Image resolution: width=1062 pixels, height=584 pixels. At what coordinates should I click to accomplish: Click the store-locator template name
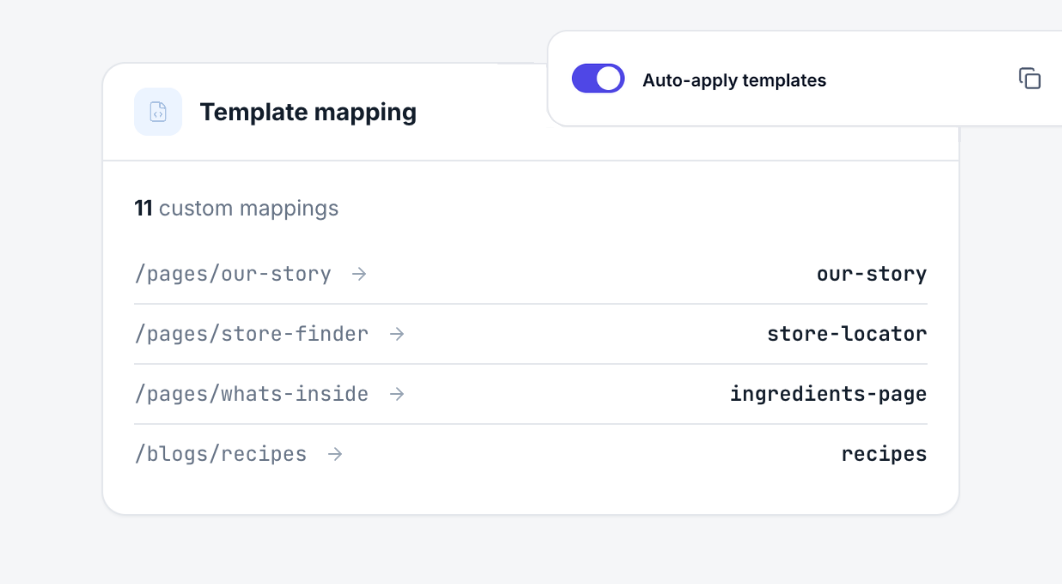(847, 334)
